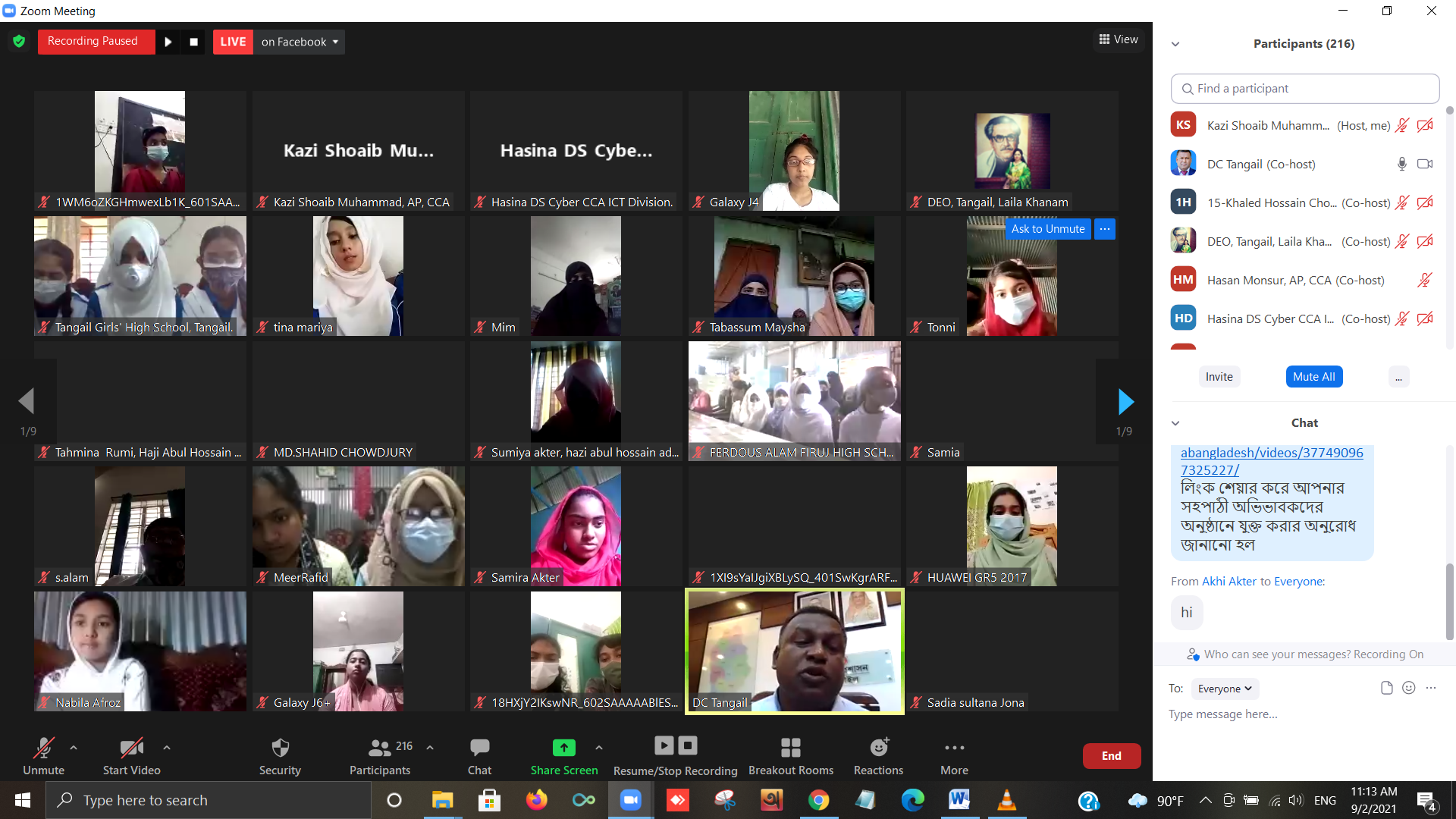The image size is (1456, 819).
Task: Resume recording with the play button
Action: tap(168, 42)
